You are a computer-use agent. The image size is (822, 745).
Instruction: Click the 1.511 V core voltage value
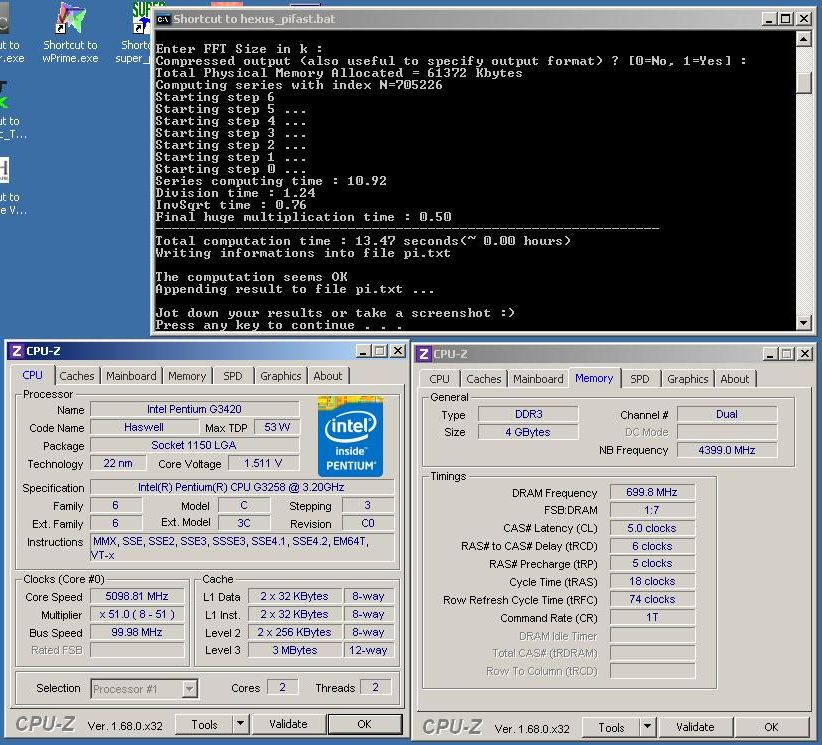pos(263,463)
